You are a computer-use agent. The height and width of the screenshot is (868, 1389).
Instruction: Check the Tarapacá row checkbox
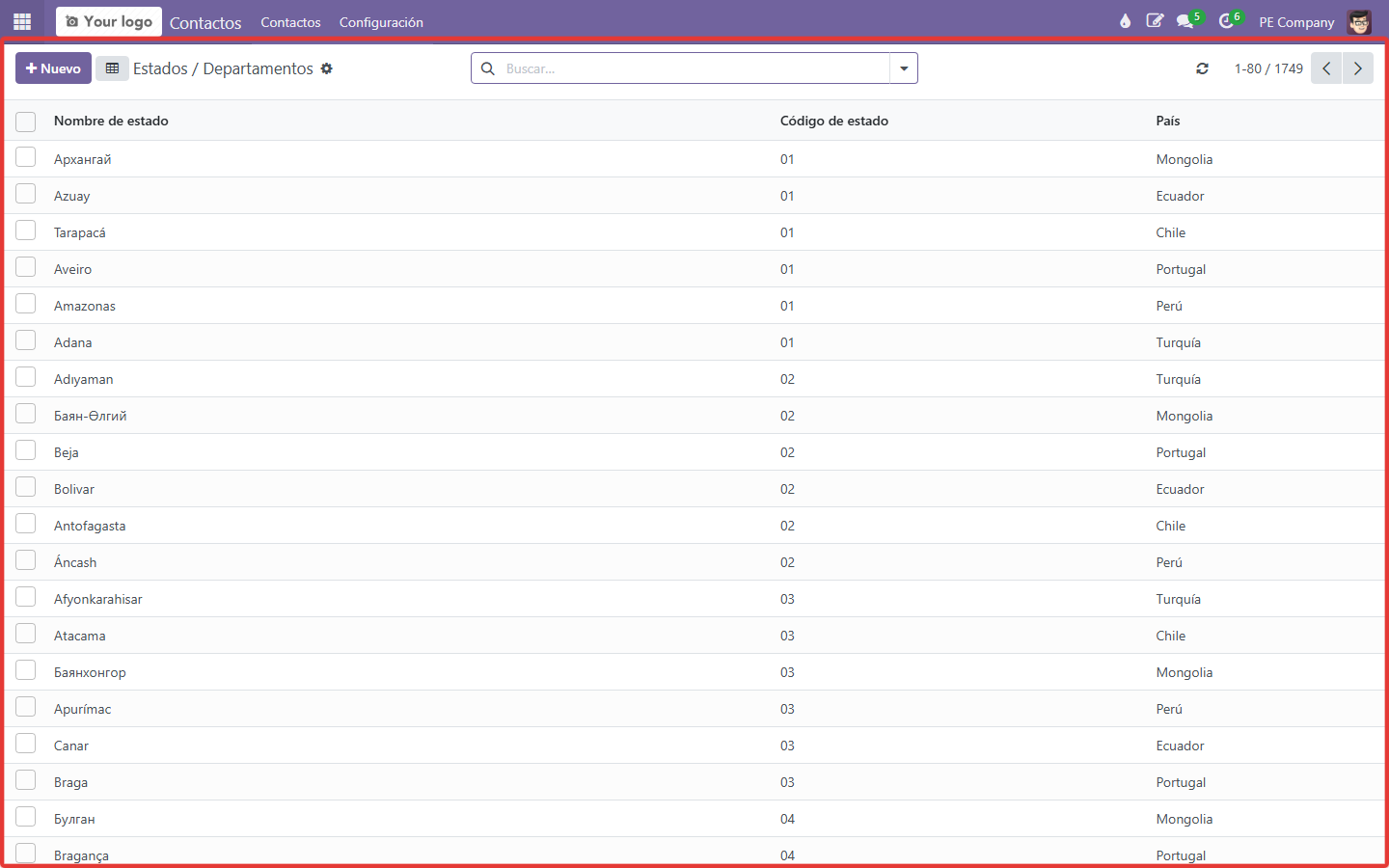(x=26, y=231)
